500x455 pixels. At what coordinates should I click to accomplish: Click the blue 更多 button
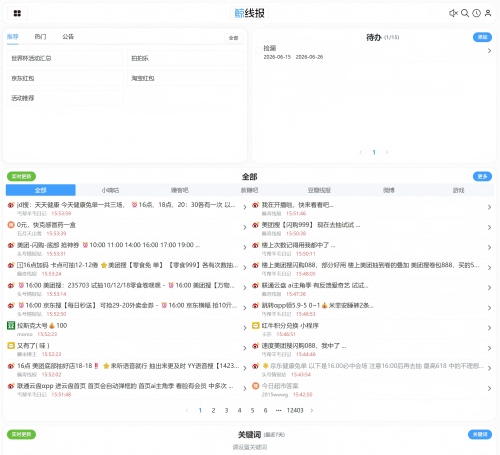click(x=482, y=176)
